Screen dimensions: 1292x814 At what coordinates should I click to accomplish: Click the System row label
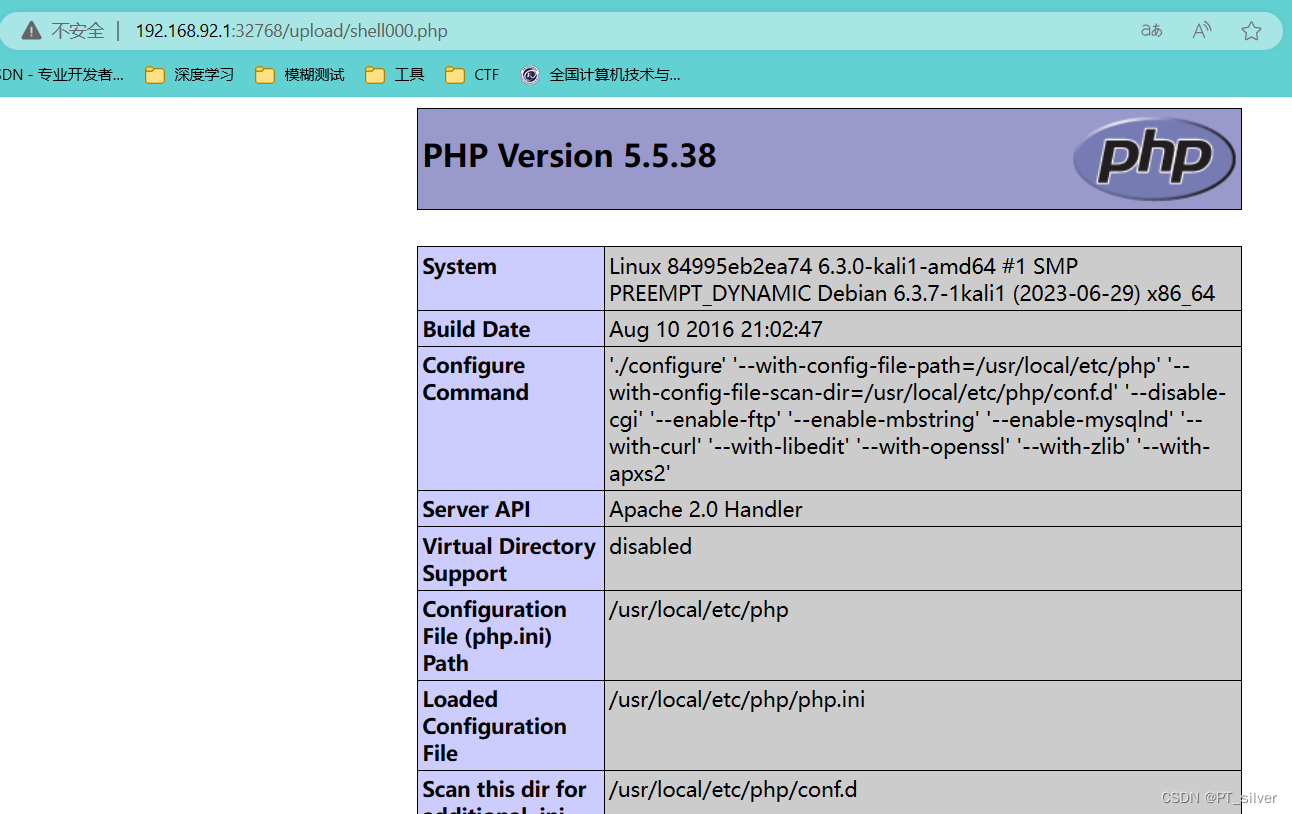[511, 278]
